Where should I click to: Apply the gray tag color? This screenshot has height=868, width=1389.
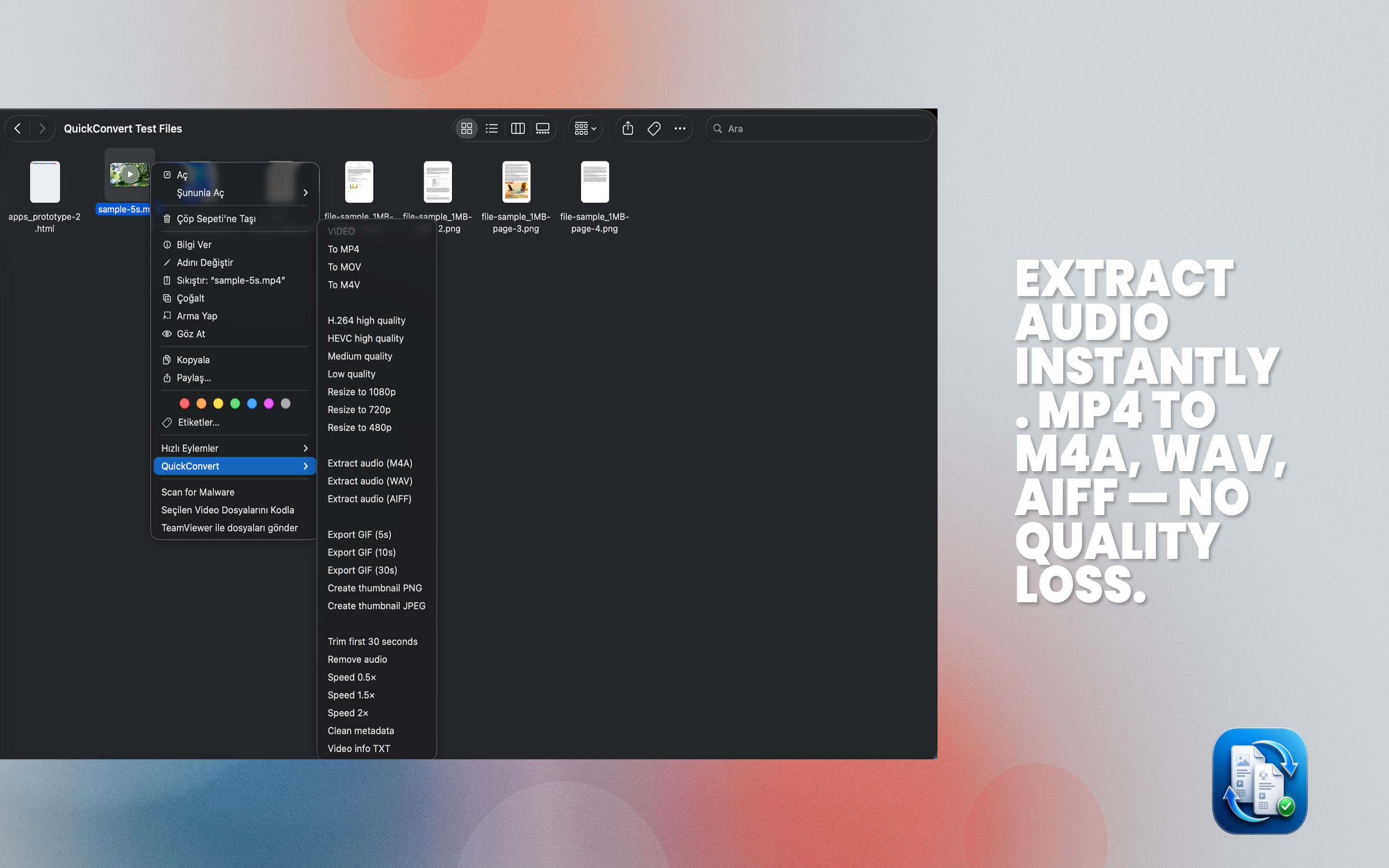coord(286,404)
